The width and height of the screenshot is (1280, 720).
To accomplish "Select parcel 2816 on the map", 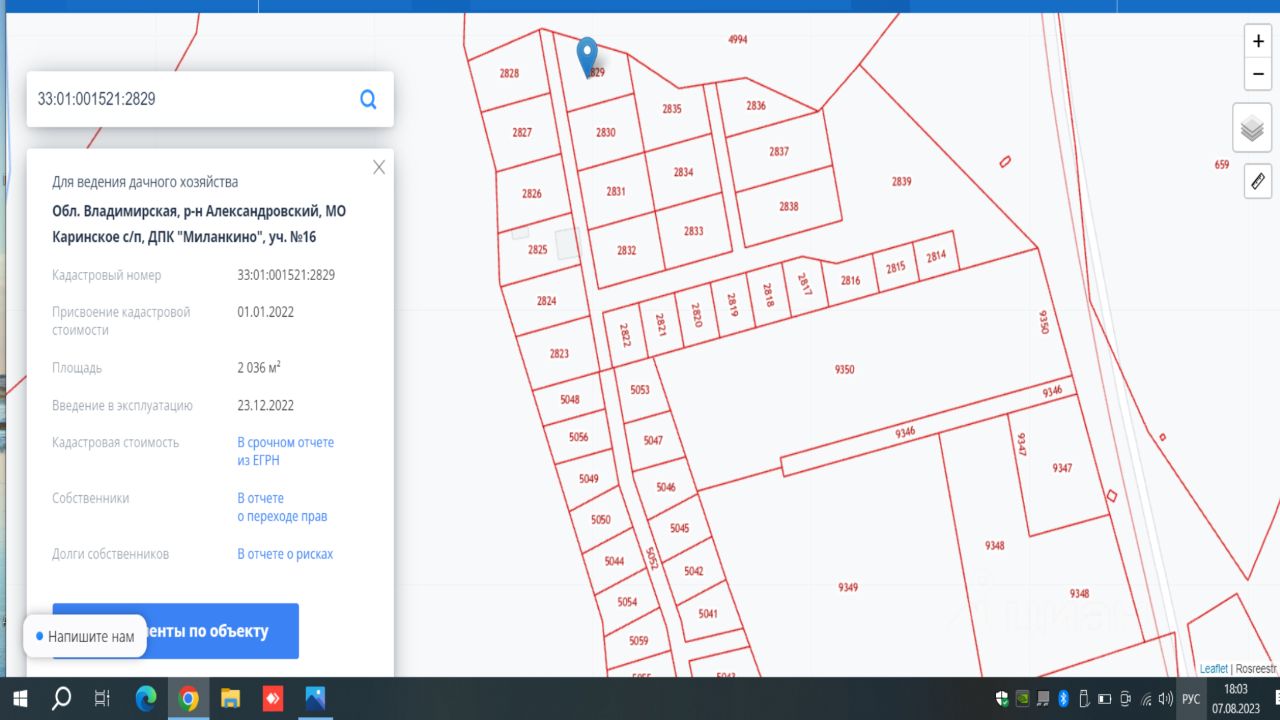I will tap(850, 281).
